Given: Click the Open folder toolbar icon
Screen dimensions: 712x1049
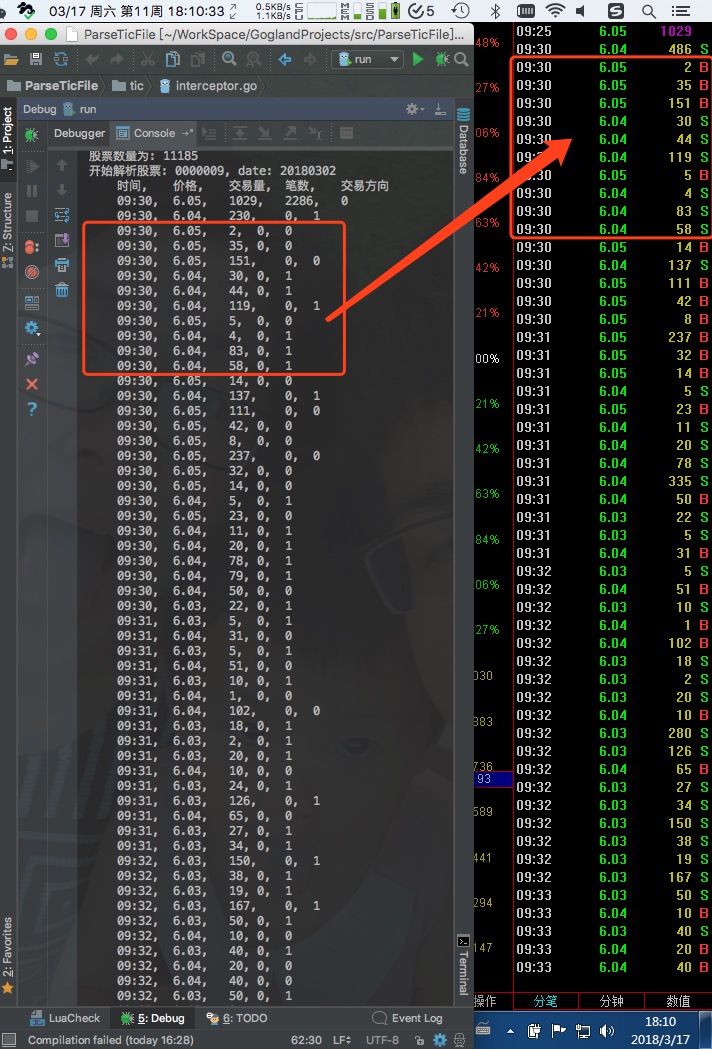Looking at the screenshot, I should (11, 60).
